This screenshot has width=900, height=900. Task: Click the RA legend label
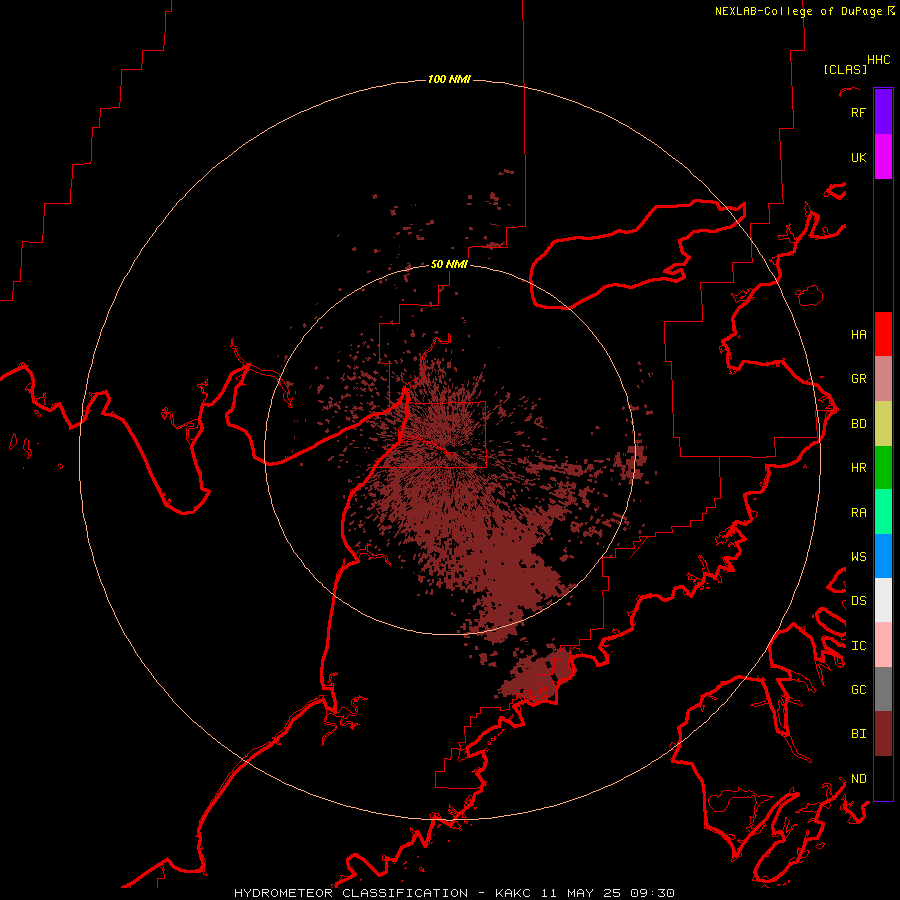coord(858,513)
